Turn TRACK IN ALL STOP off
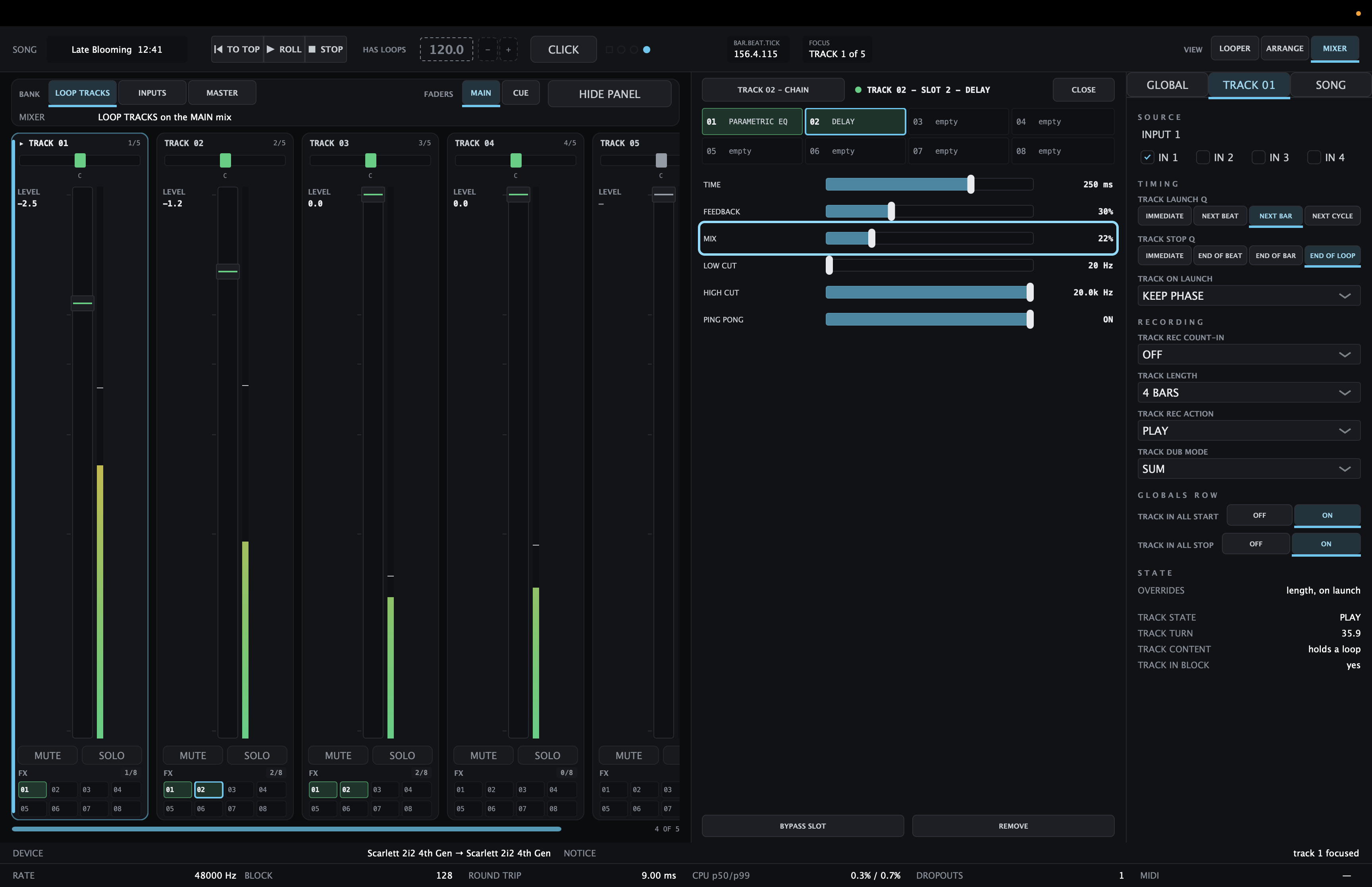 point(1256,544)
